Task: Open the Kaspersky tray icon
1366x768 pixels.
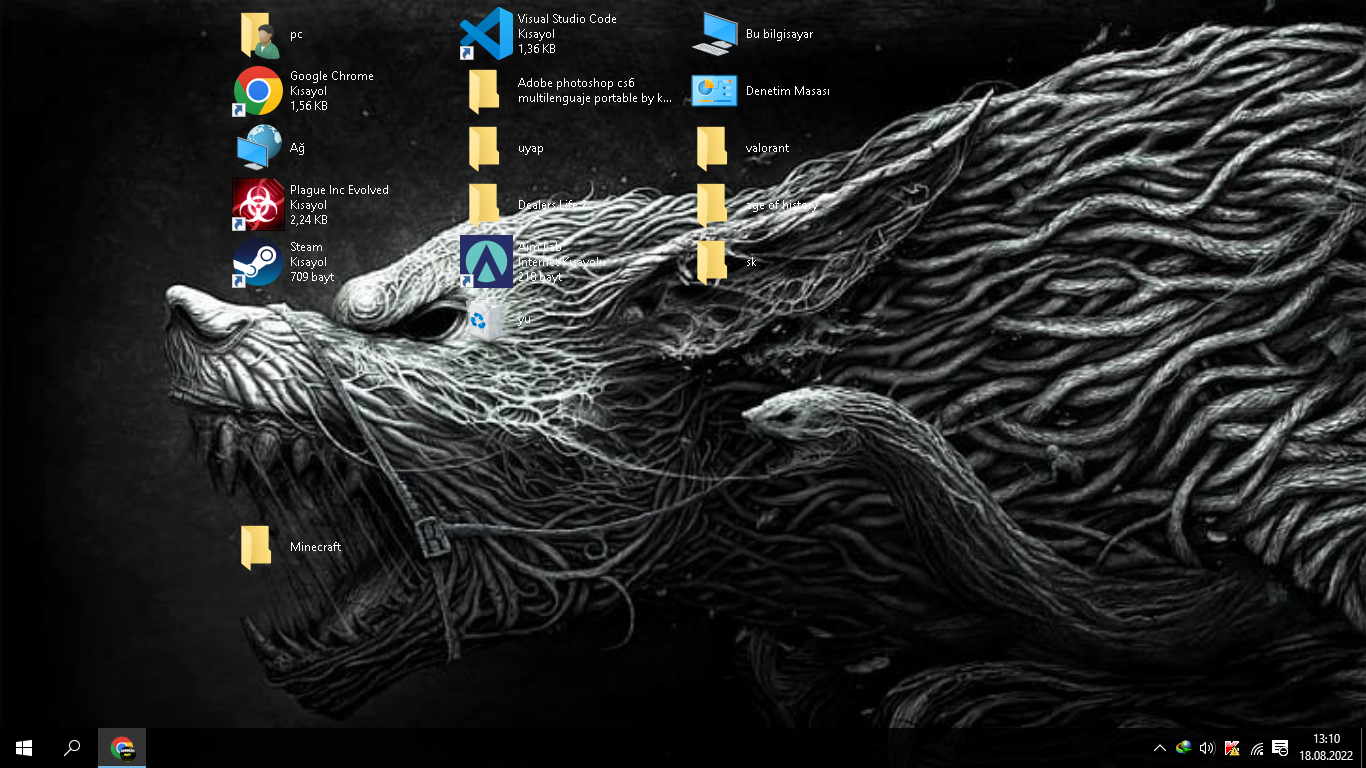Action: [x=1232, y=748]
